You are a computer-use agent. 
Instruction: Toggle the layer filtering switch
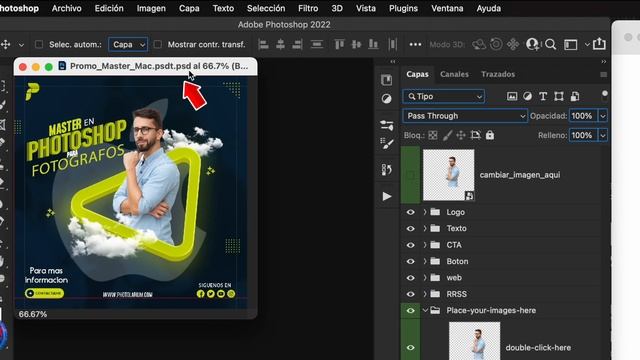(x=604, y=96)
